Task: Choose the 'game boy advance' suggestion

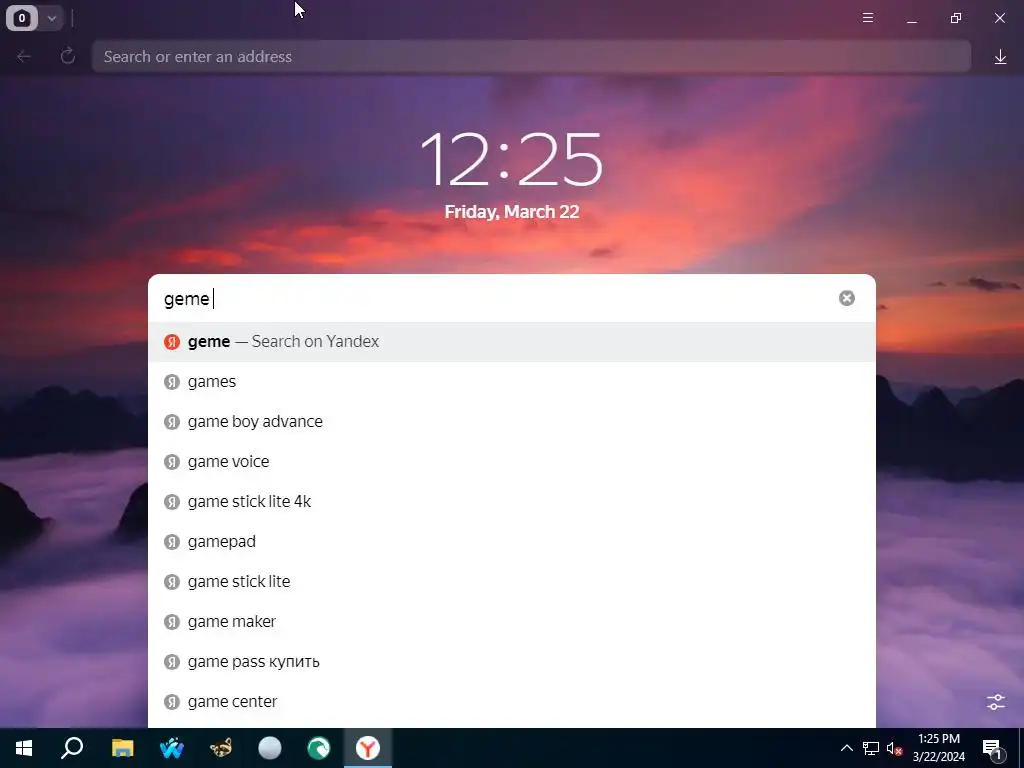Action: pos(511,421)
